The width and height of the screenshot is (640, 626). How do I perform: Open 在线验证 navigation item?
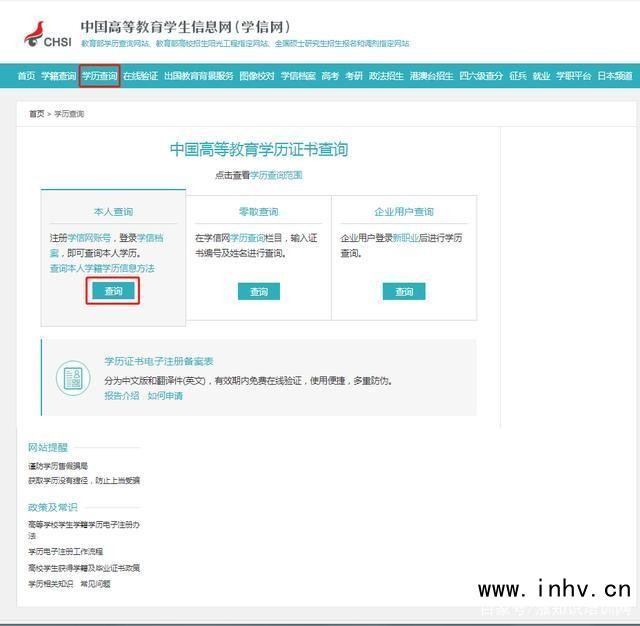pos(140,76)
